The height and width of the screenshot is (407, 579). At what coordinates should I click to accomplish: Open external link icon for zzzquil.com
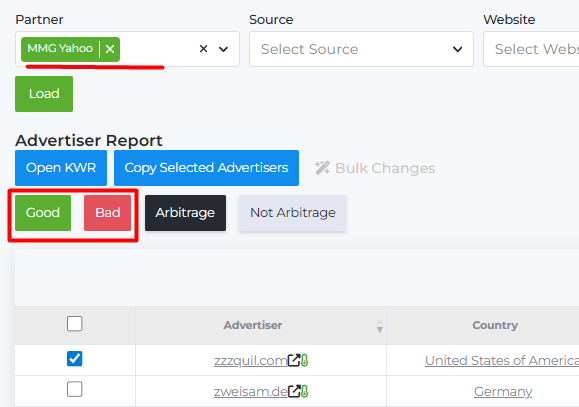click(x=294, y=360)
